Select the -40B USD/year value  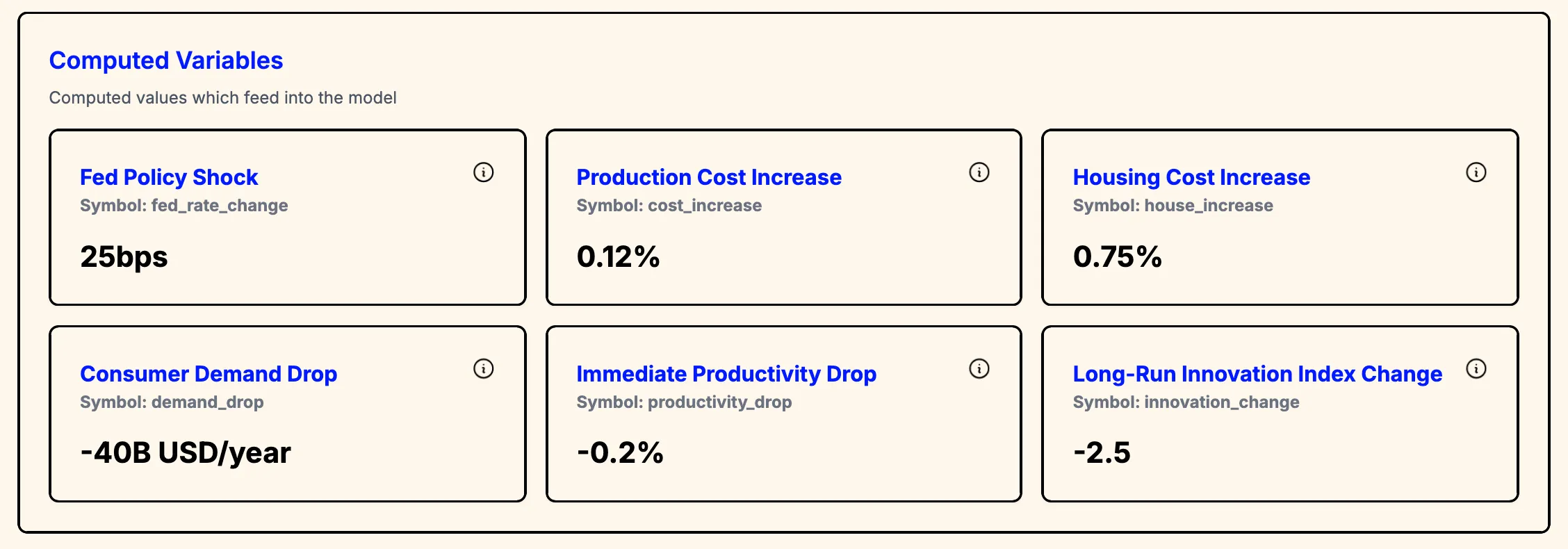click(x=186, y=452)
